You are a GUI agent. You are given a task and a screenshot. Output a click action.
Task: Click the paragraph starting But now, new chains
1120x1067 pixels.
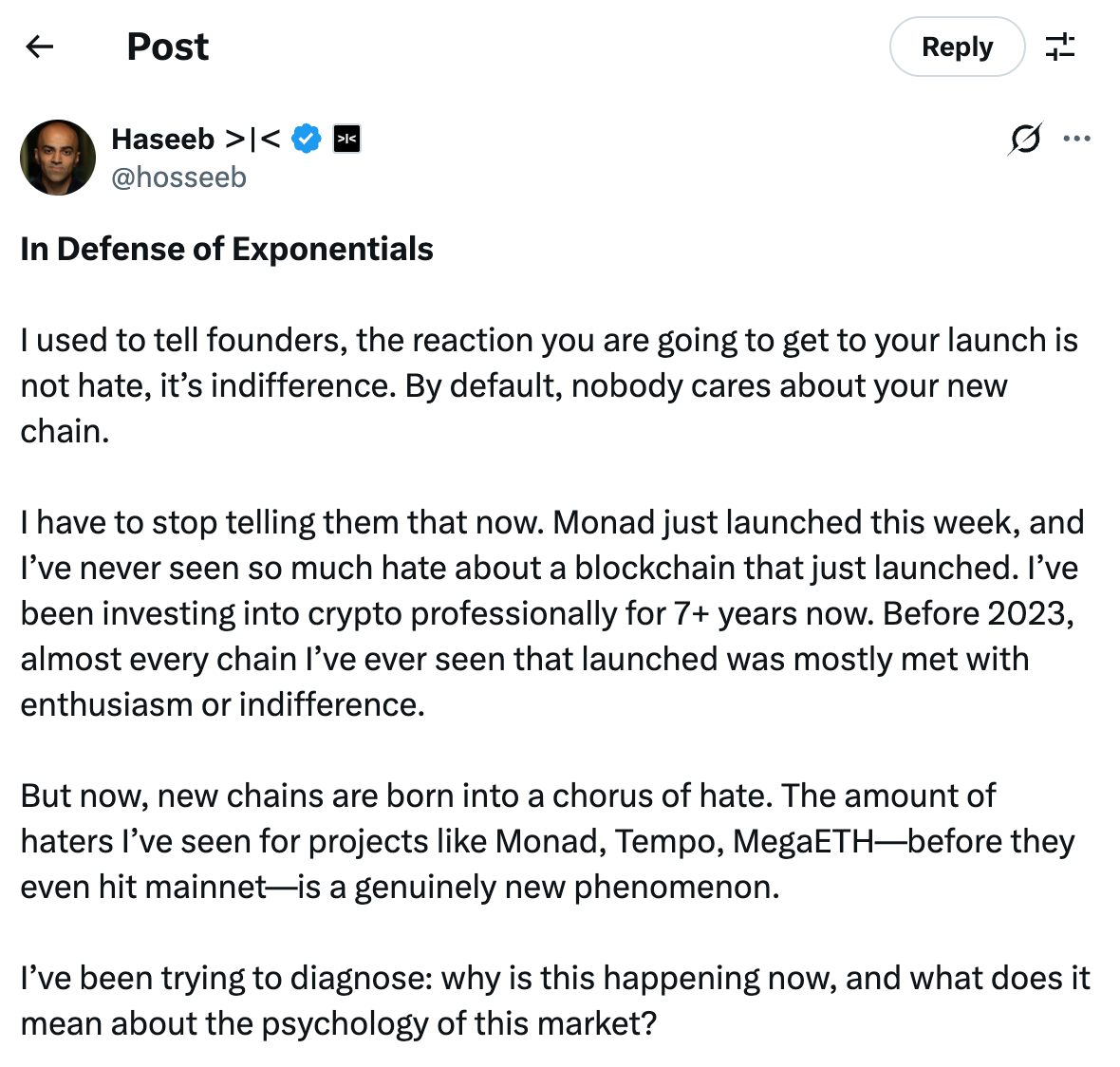pos(547,841)
